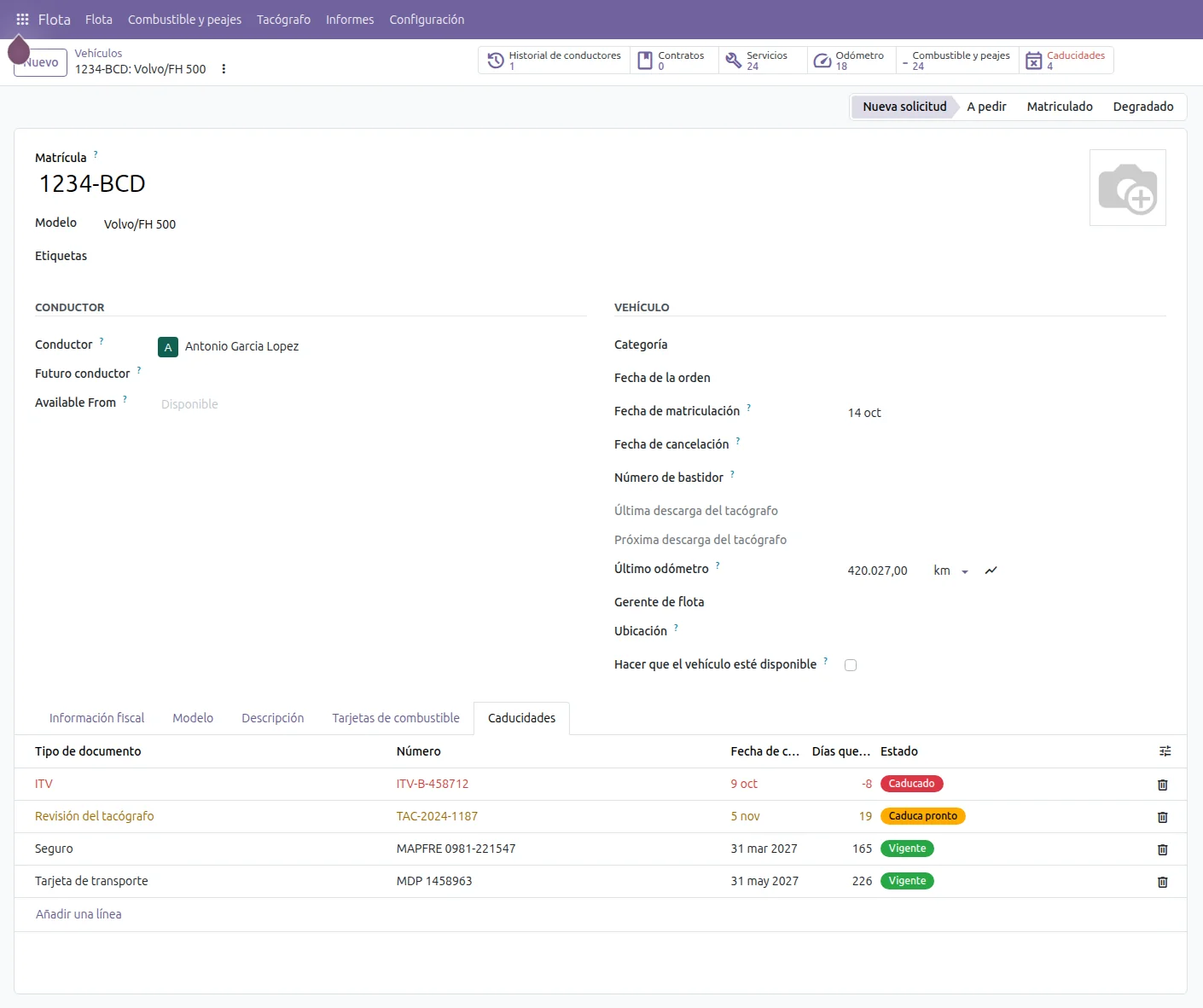1203x1008 pixels.
Task: Click the vehicle photo camera placeholder
Action: 1127,188
